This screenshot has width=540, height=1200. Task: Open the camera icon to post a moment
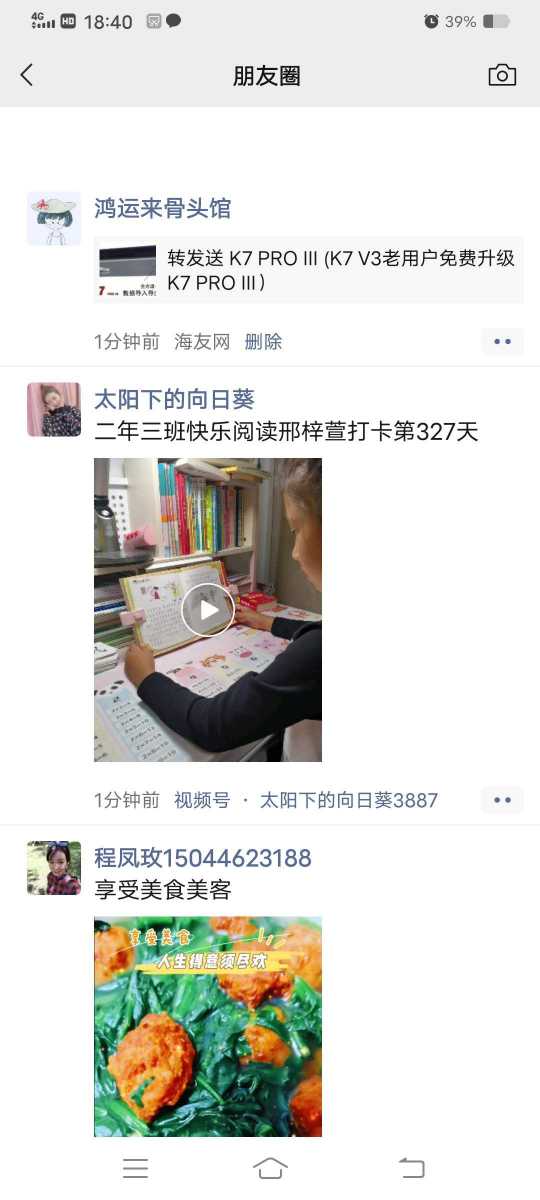pos(502,75)
